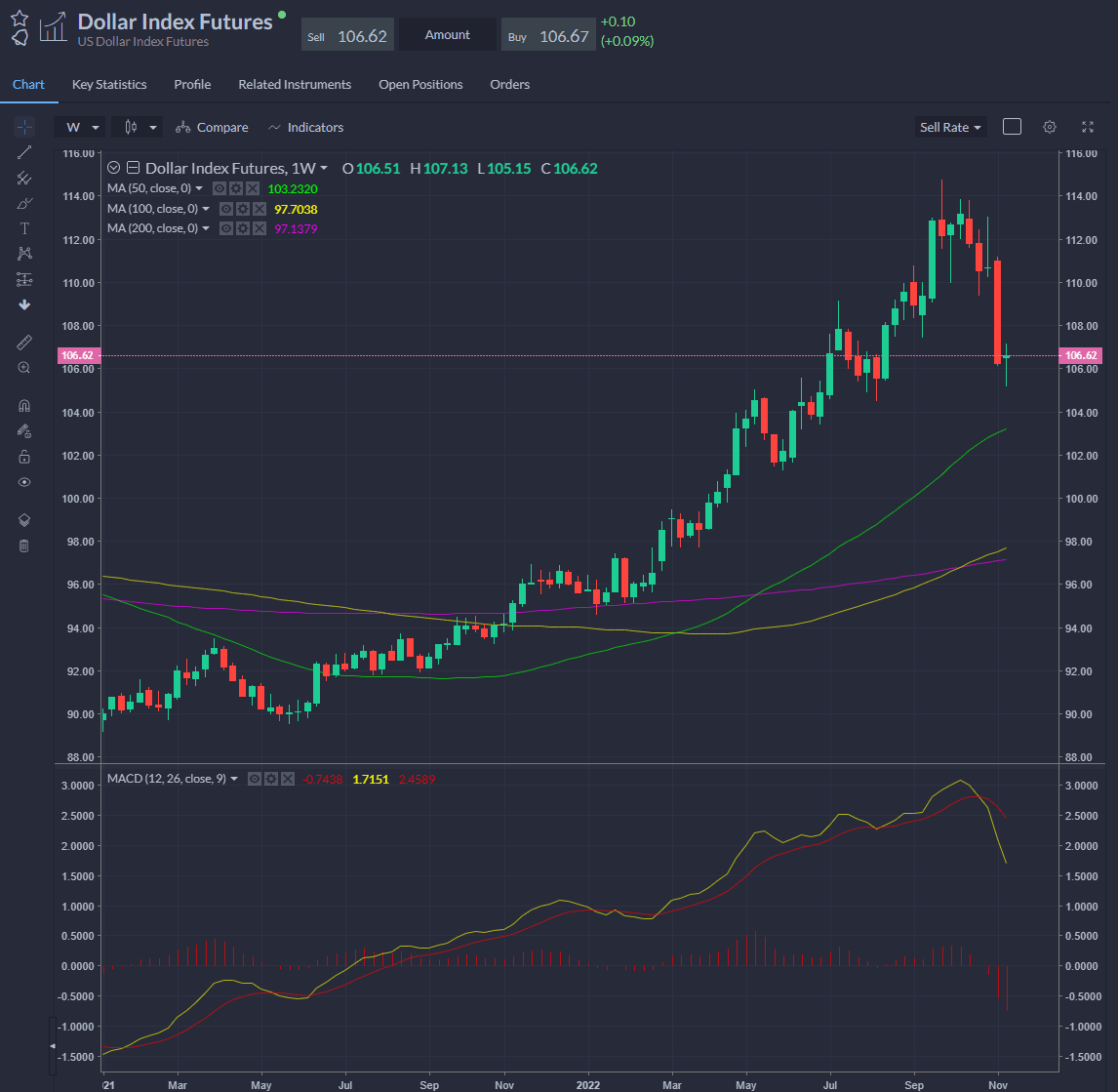This screenshot has height=1092, width=1118.
Task: Click the Sell 106.62 button
Action: click(348, 35)
